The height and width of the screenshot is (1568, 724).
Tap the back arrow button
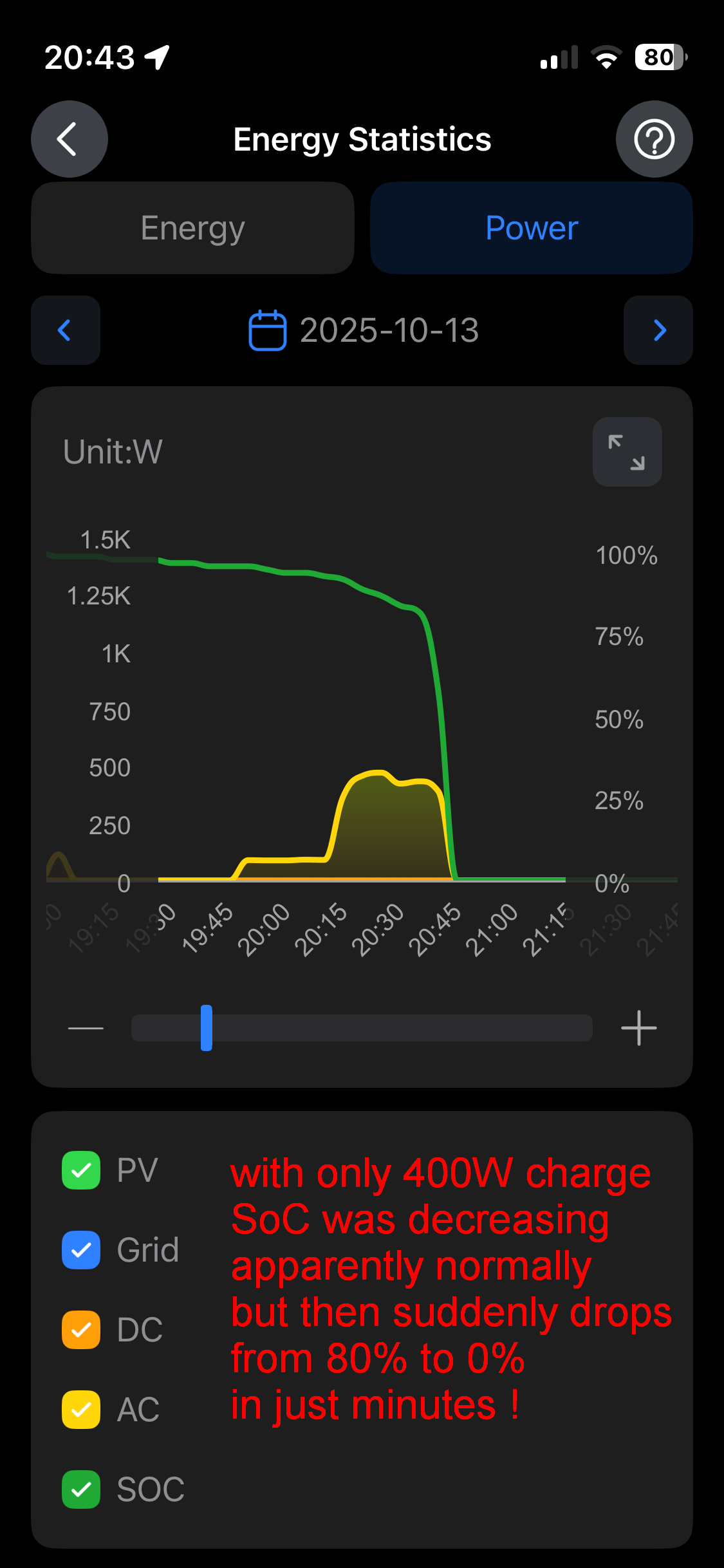(69, 139)
